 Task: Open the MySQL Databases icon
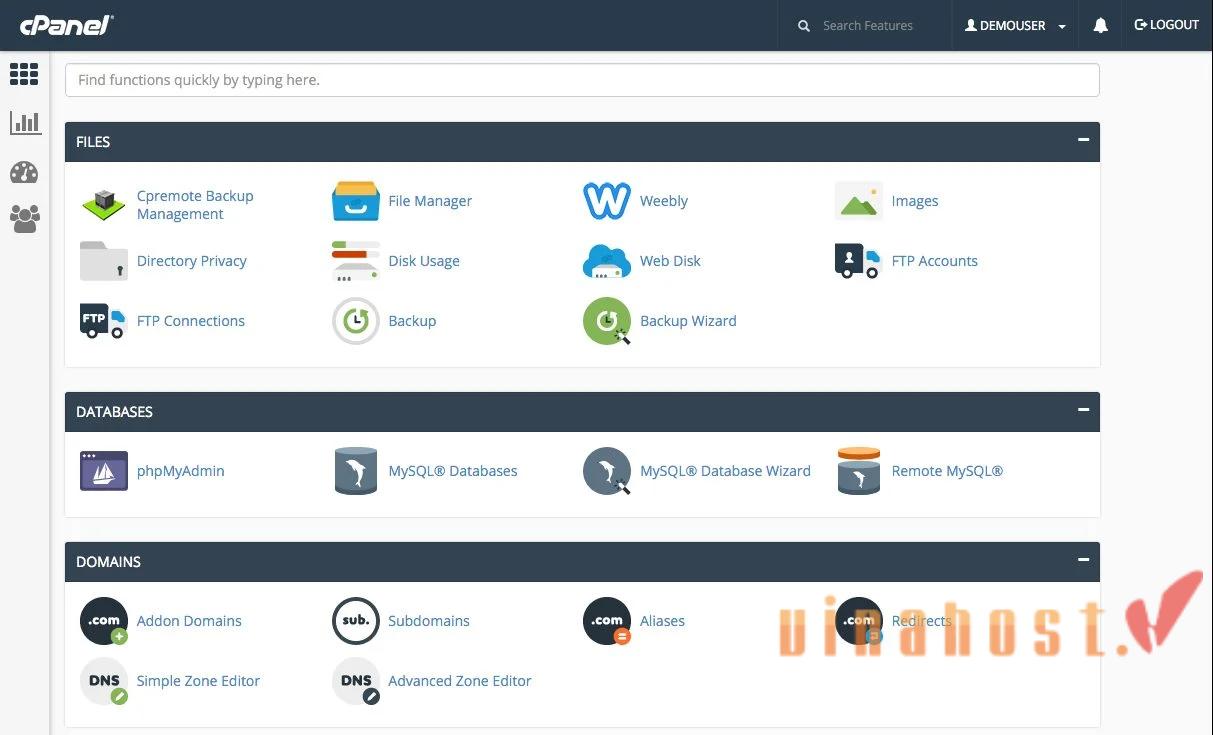[x=355, y=471]
